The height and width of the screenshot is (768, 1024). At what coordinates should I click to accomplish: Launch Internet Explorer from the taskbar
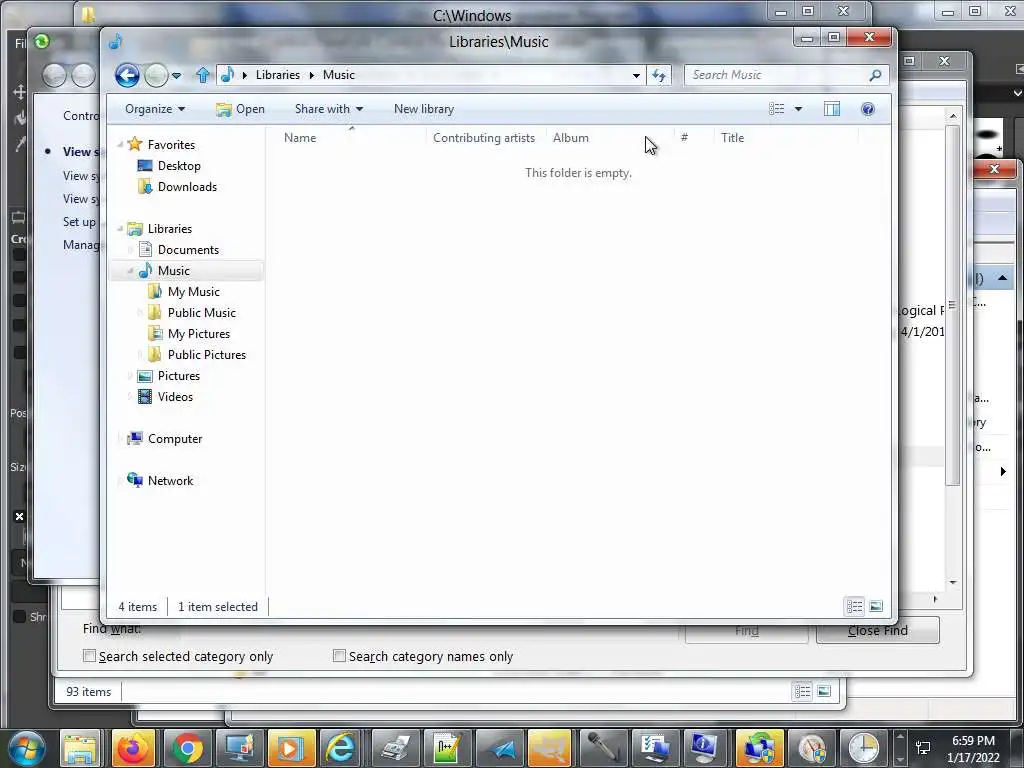pos(342,748)
